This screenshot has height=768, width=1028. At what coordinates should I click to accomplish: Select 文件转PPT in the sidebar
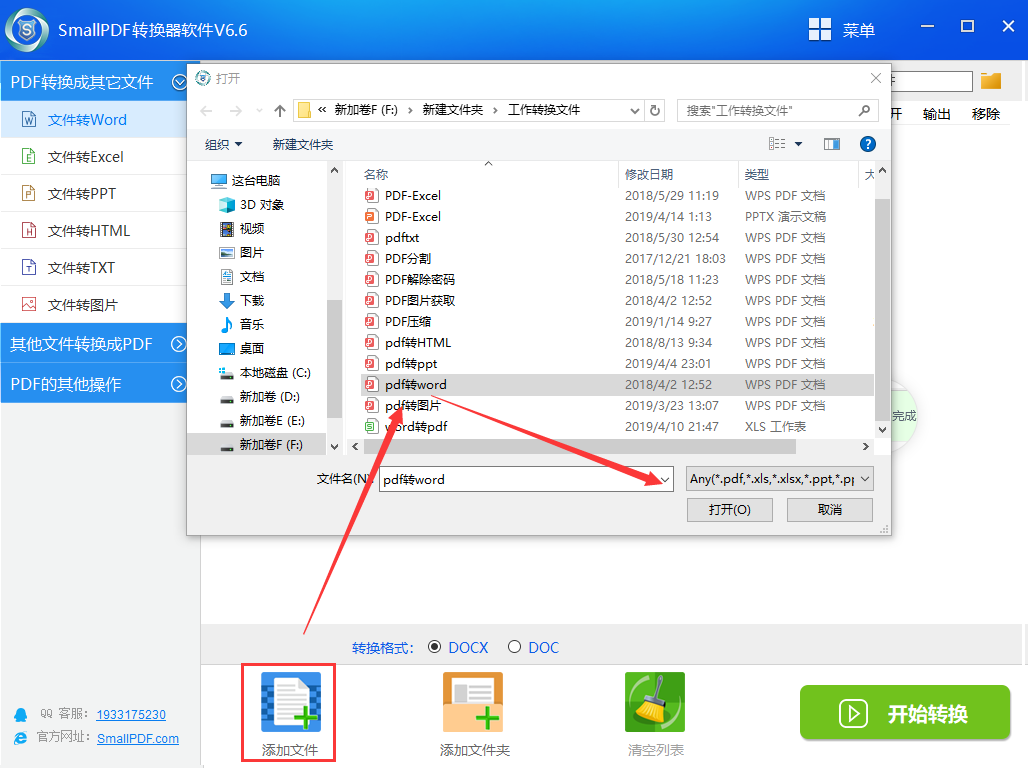click(94, 193)
